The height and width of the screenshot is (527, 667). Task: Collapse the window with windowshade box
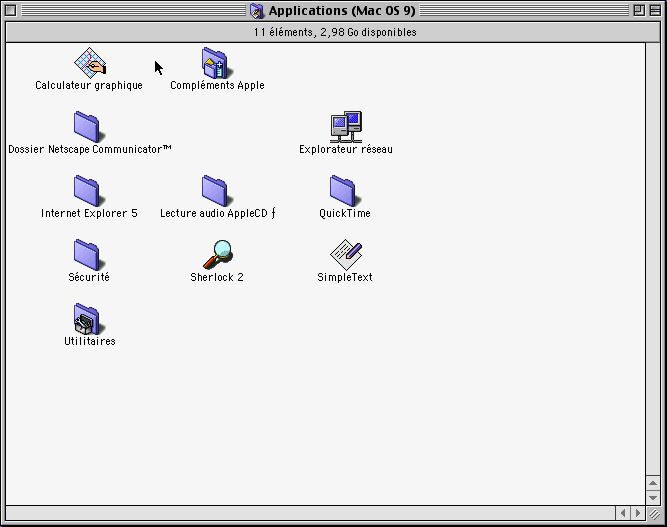[x=656, y=11]
